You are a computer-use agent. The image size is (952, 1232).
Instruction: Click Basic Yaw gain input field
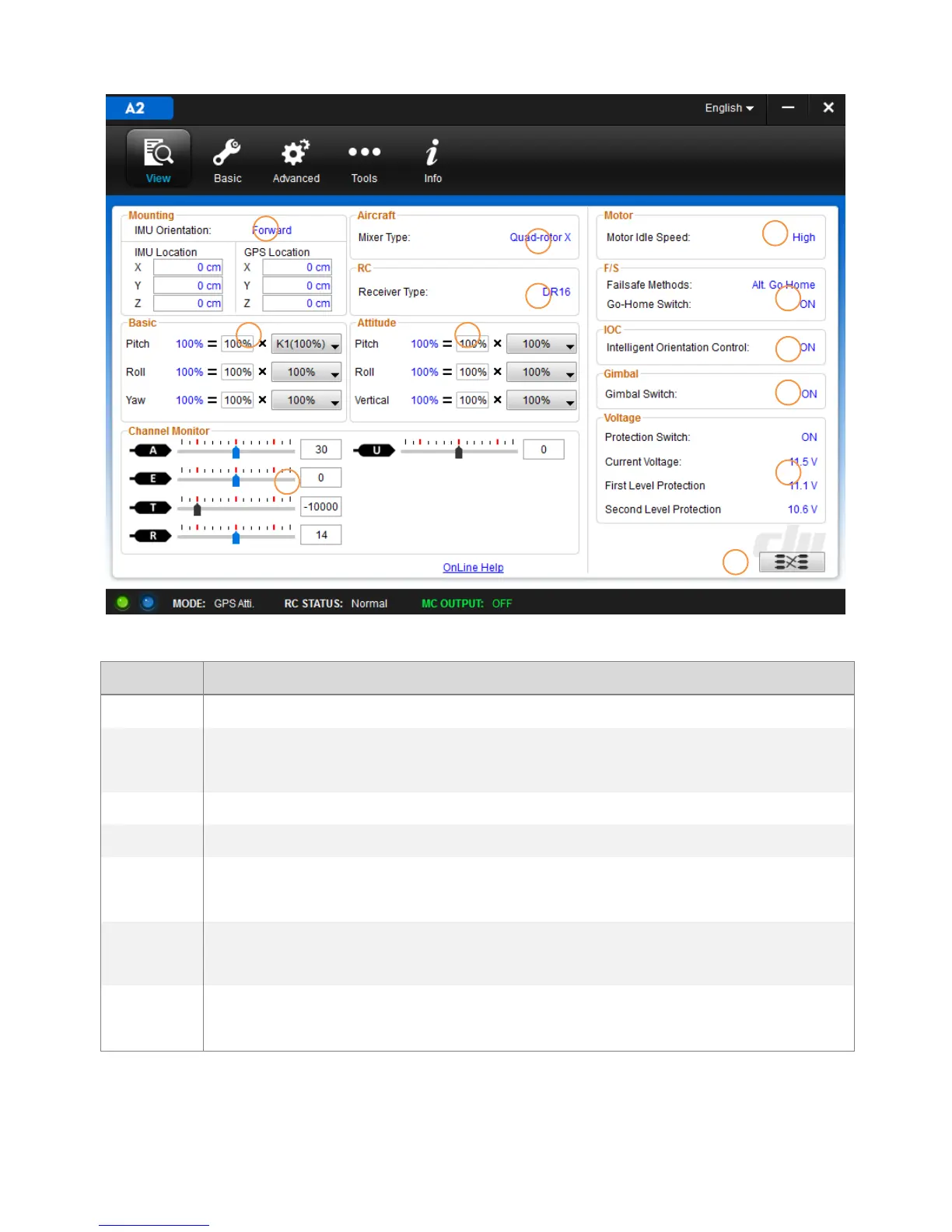(x=237, y=400)
